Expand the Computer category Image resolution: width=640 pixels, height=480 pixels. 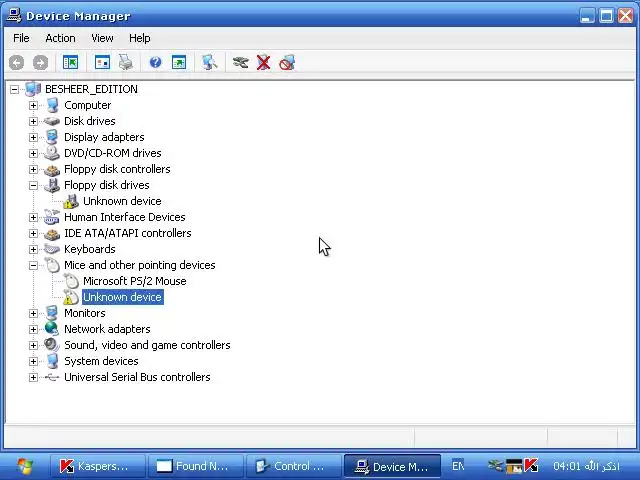[x=33, y=105]
